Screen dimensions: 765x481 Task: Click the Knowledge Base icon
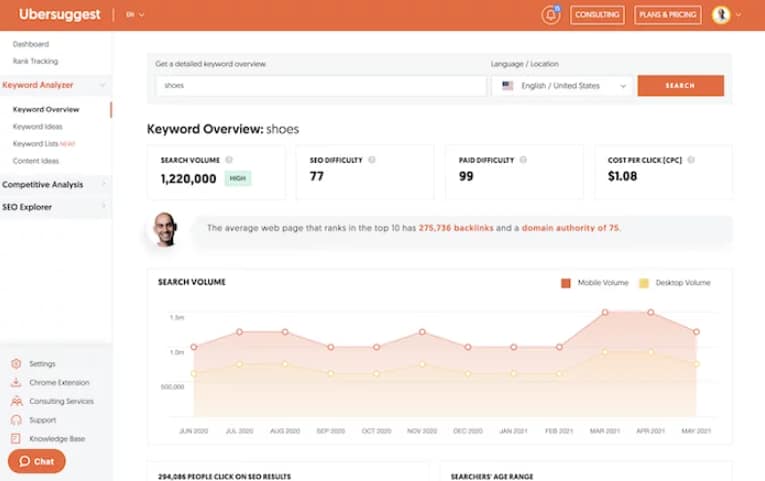point(16,439)
